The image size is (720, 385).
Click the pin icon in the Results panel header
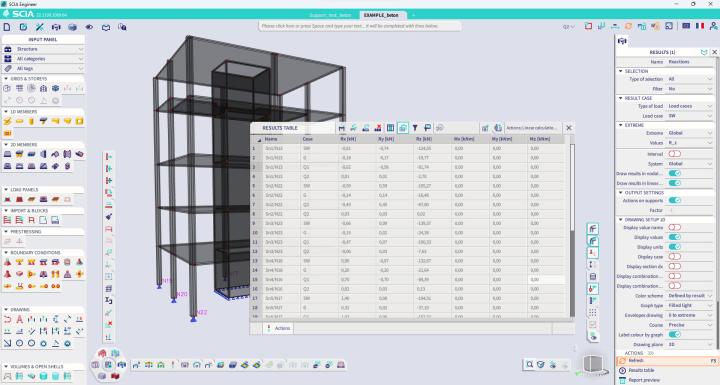[x=704, y=52]
